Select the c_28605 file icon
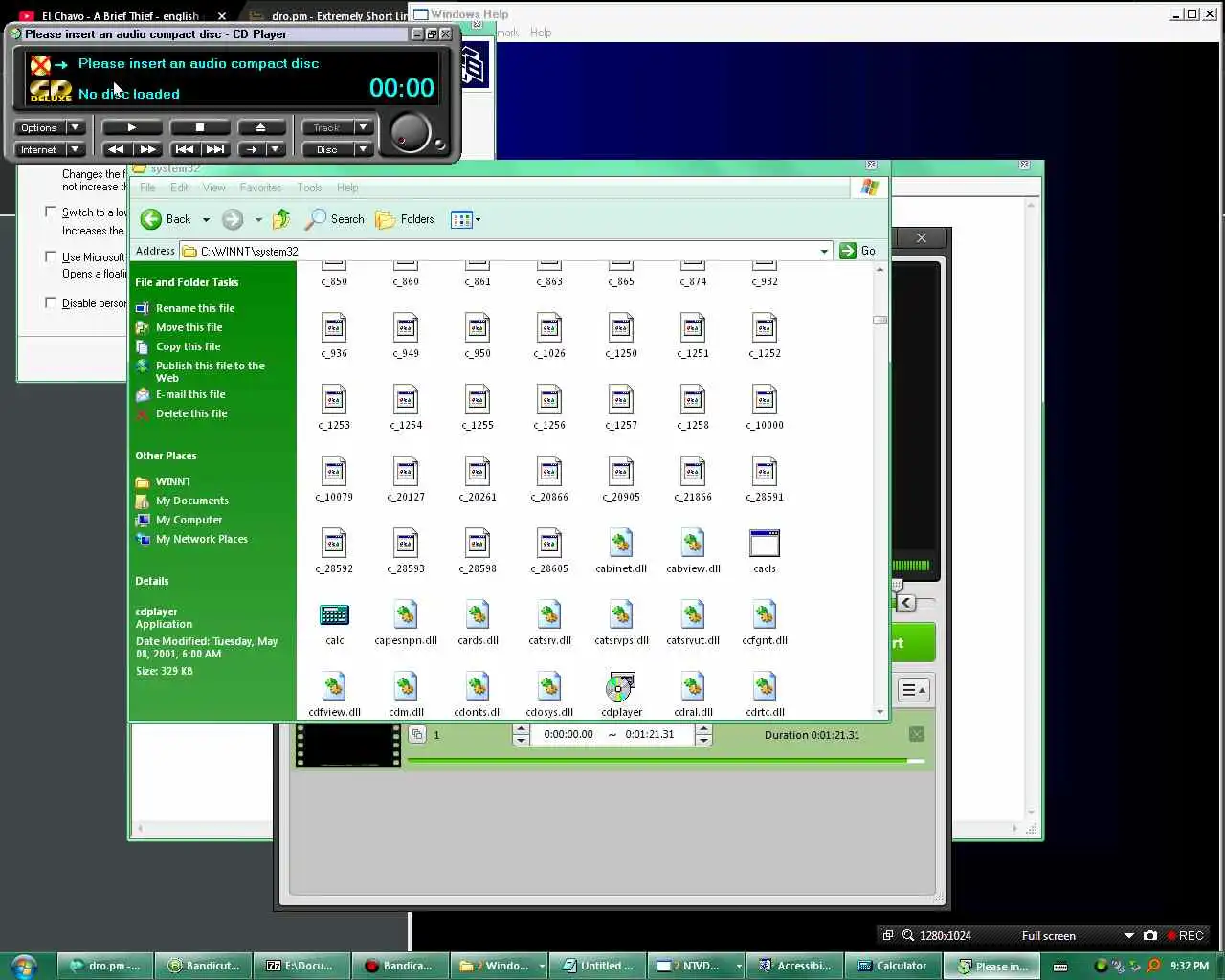 tap(549, 544)
